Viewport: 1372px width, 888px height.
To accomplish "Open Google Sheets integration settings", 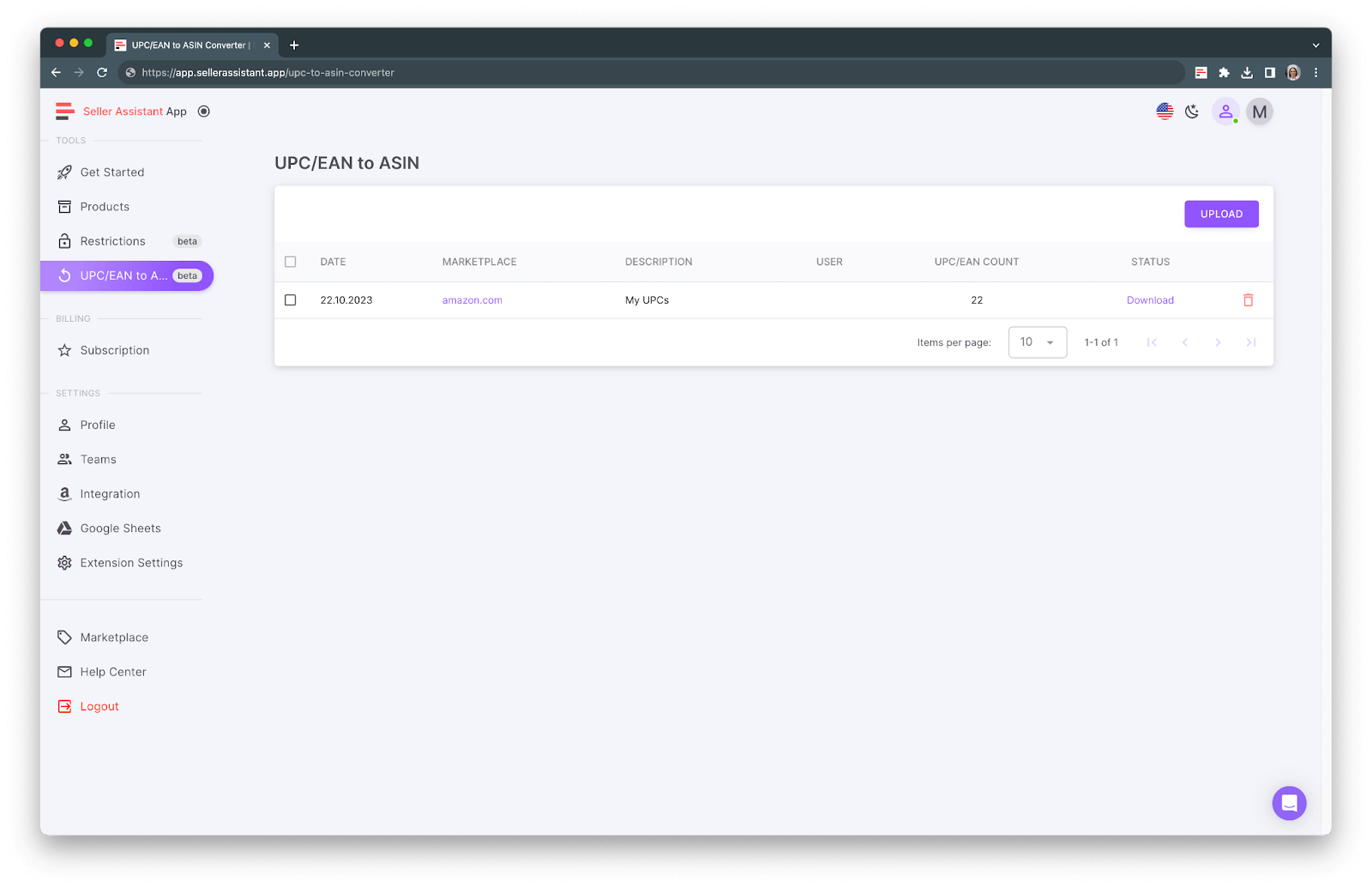I will tap(120, 528).
